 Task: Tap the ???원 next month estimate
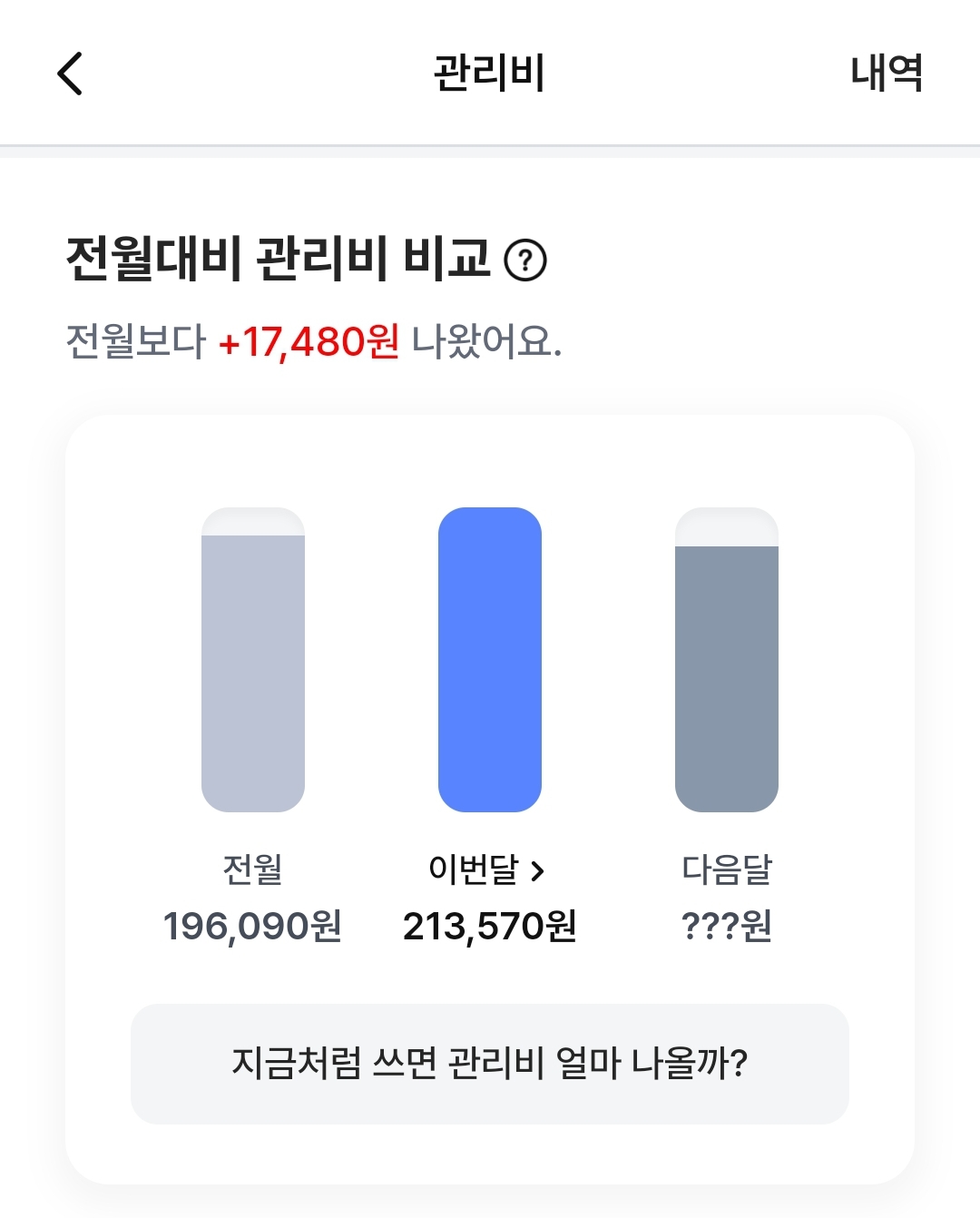point(726,927)
